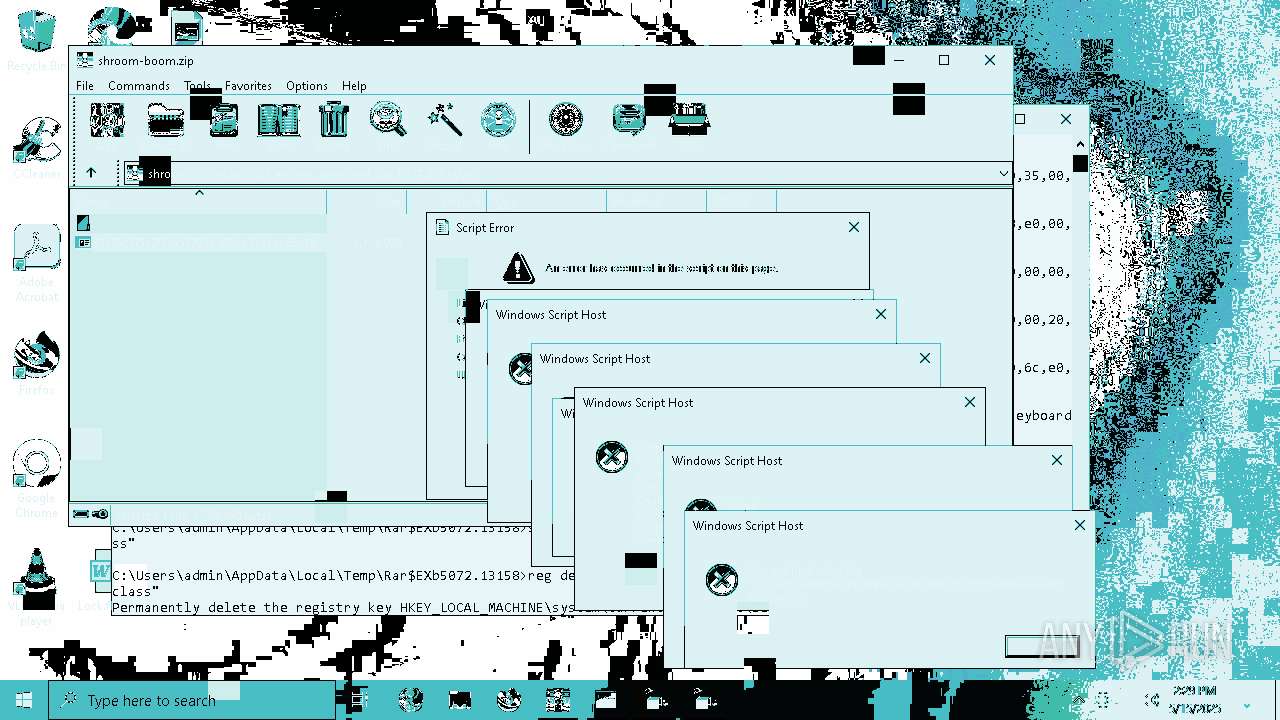1280x720 pixels.
Task: Focus the 'Type here to search' box
Action: (192, 700)
